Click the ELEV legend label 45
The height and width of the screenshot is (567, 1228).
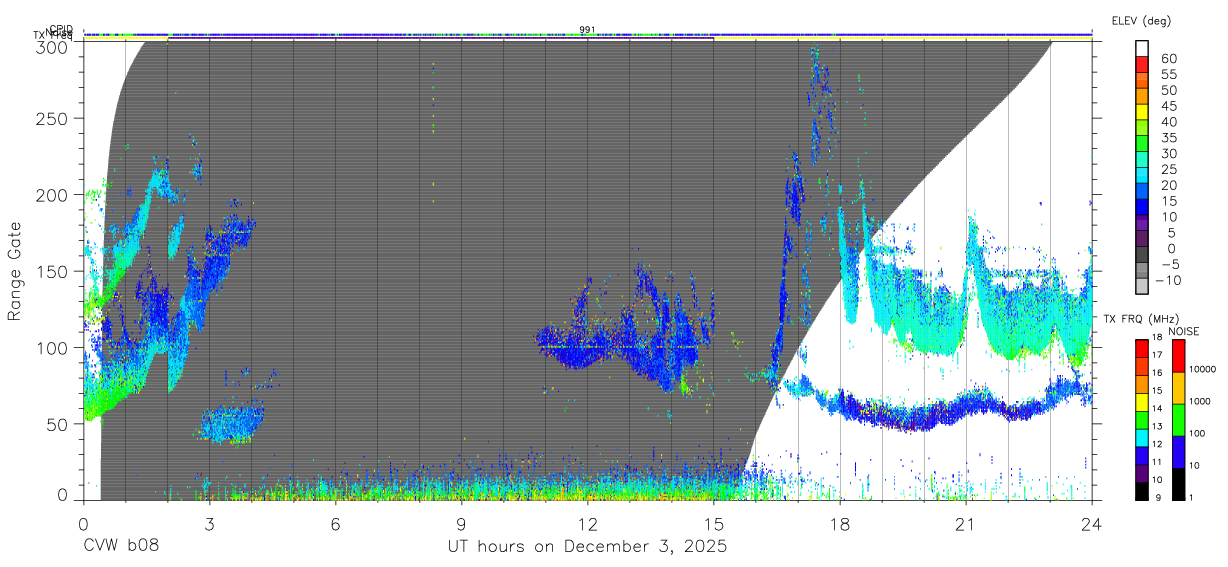pos(1168,105)
